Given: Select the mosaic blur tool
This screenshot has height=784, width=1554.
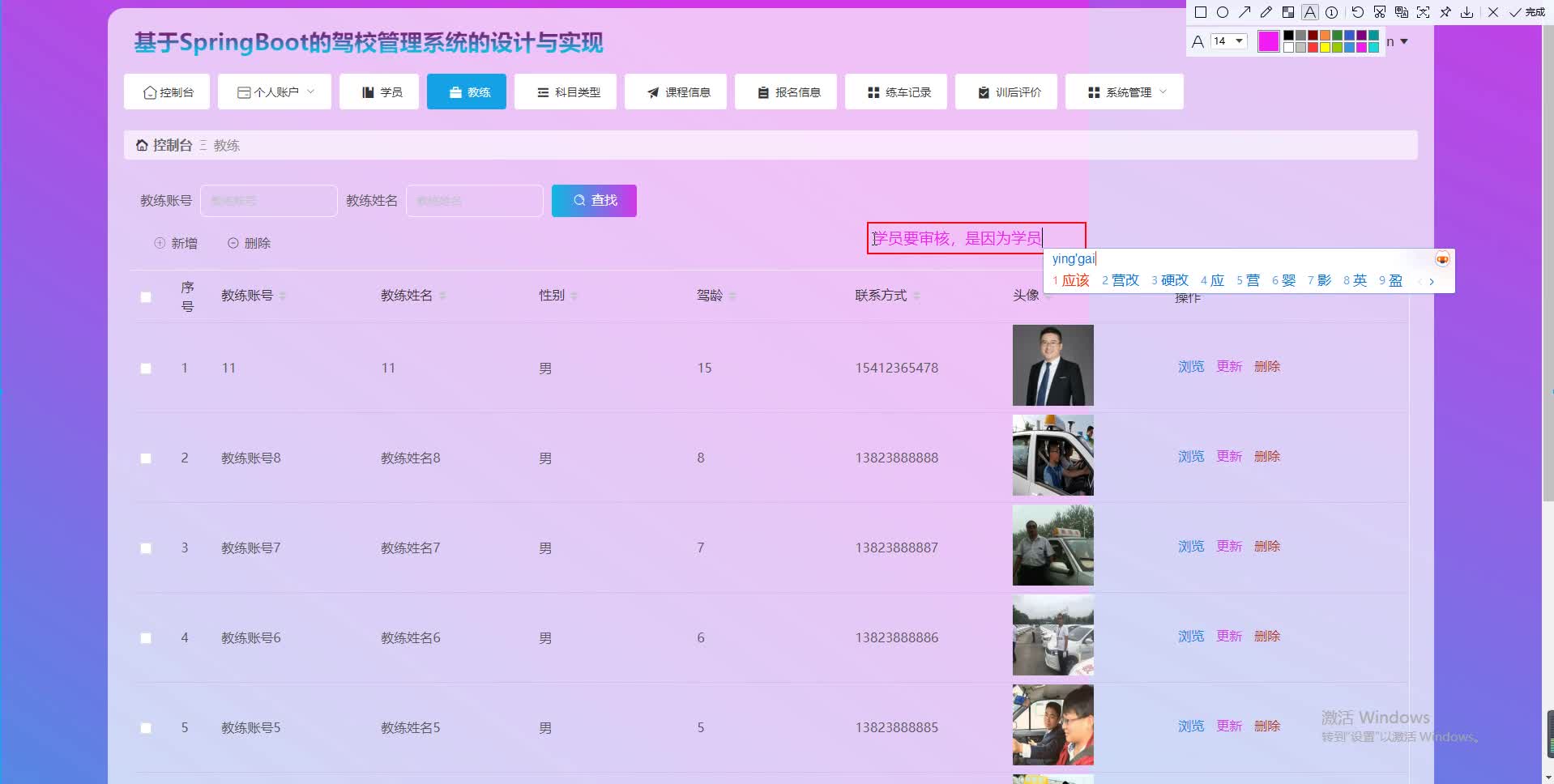Looking at the screenshot, I should [1288, 12].
